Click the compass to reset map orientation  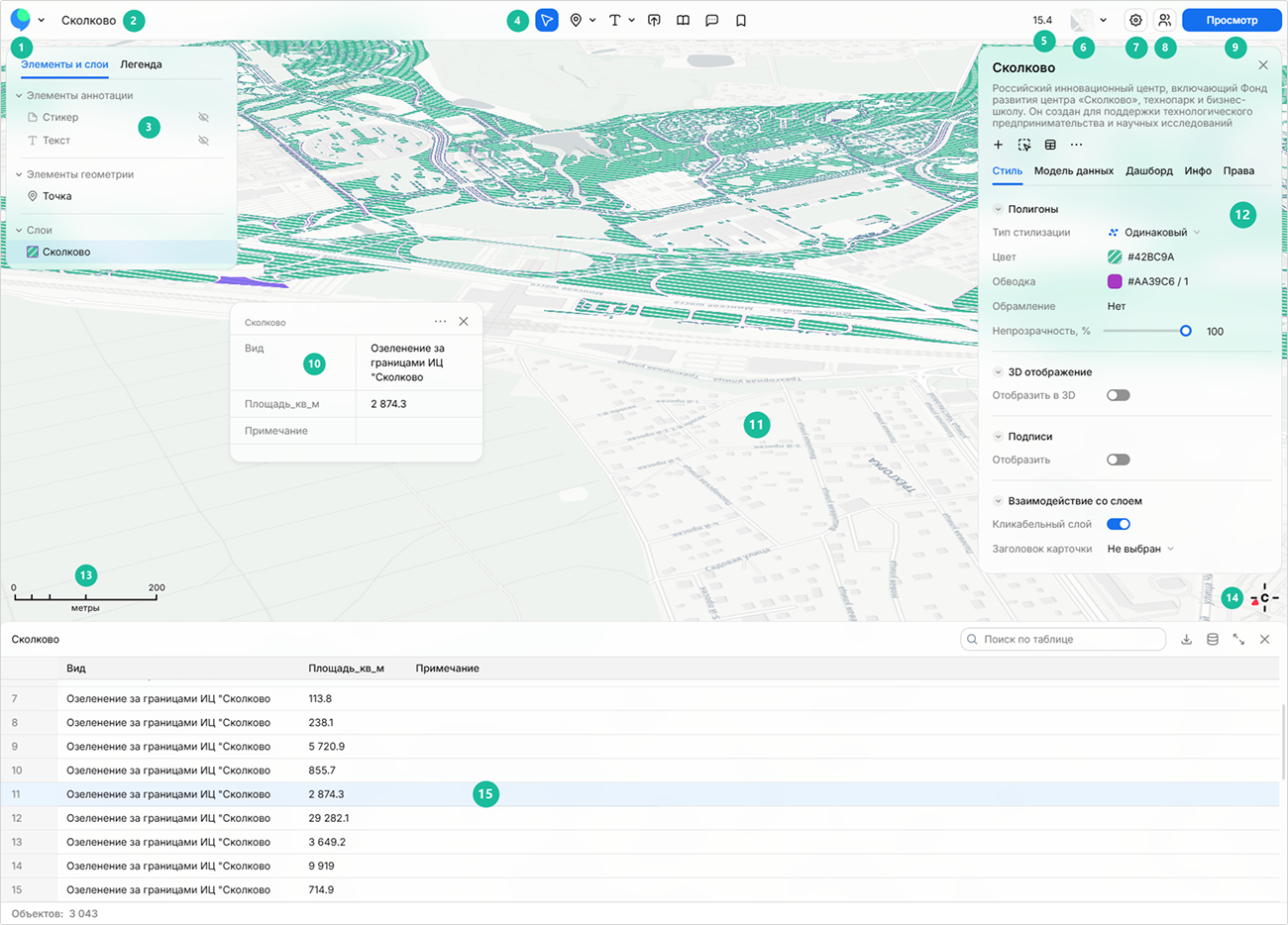coord(1264,598)
